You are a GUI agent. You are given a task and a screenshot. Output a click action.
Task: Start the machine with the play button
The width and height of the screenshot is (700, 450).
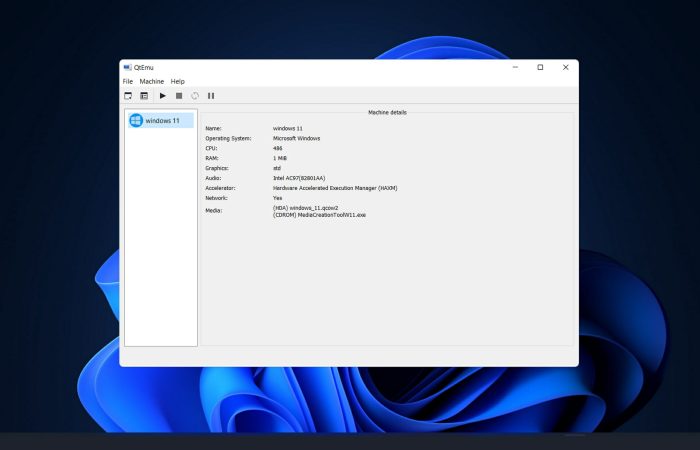(163, 96)
